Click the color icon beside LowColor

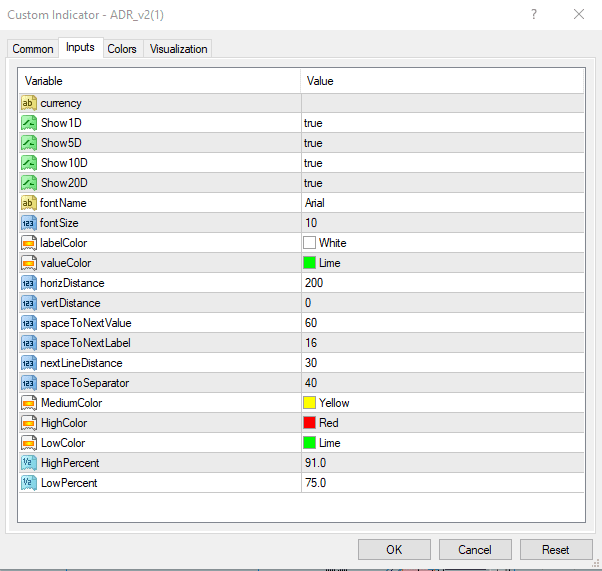point(29,443)
